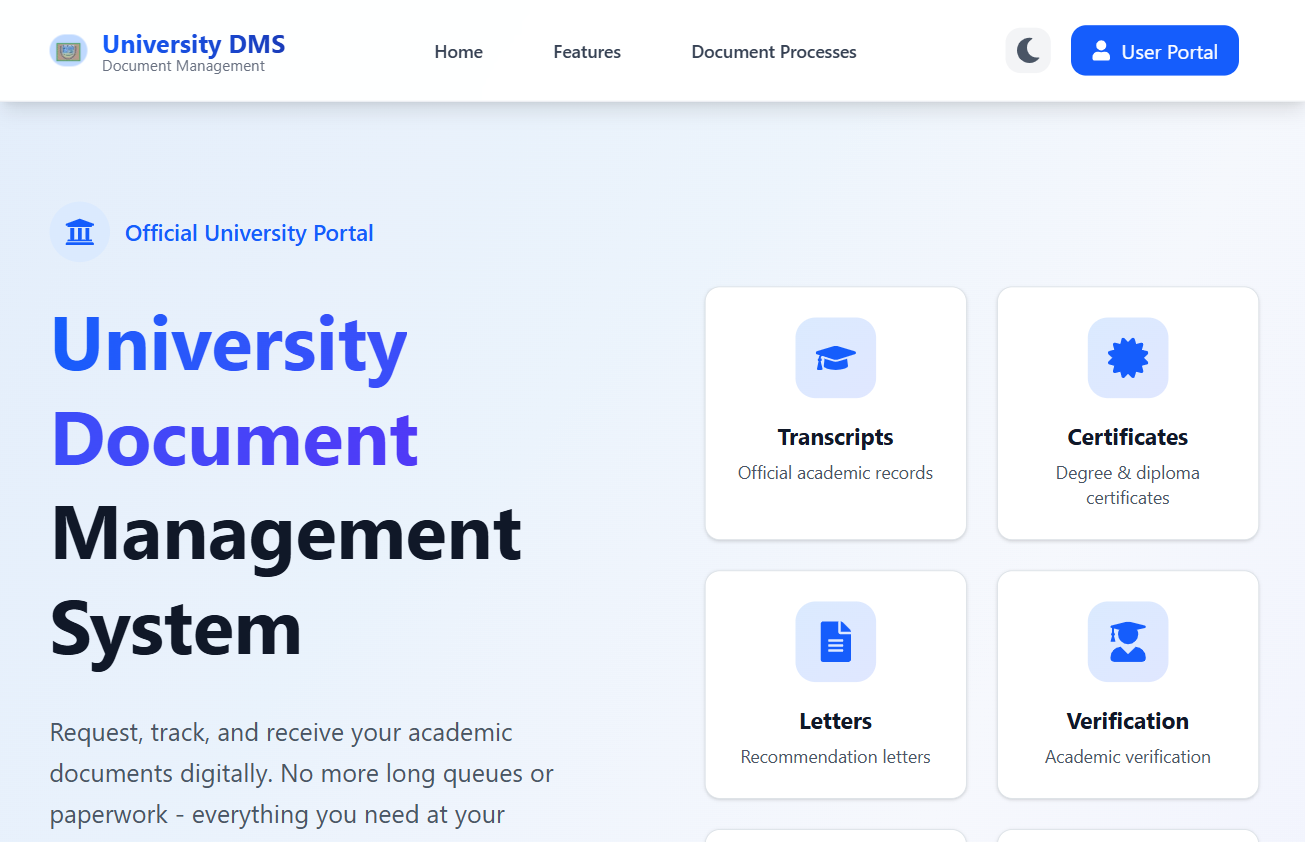This screenshot has width=1305, height=842.
Task: Click the university building icon
Action: tap(79, 232)
